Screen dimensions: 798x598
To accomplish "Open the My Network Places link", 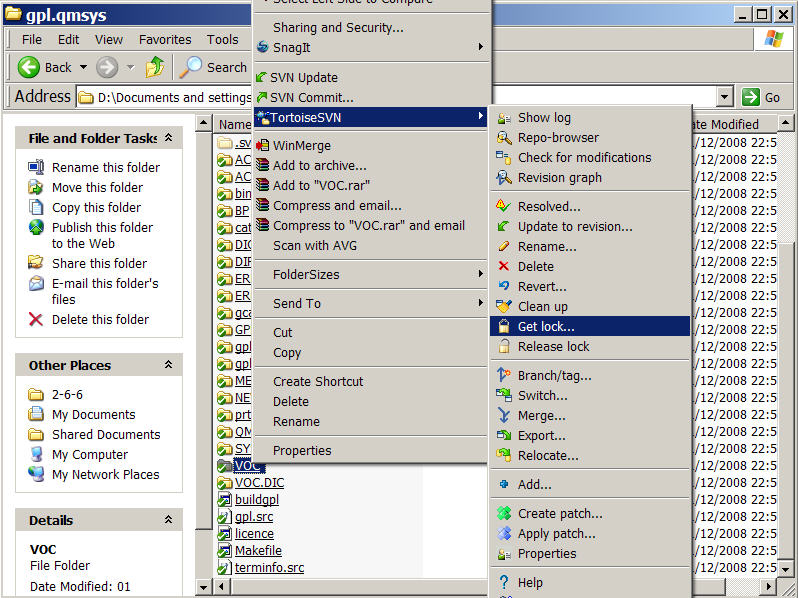I will point(105,475).
